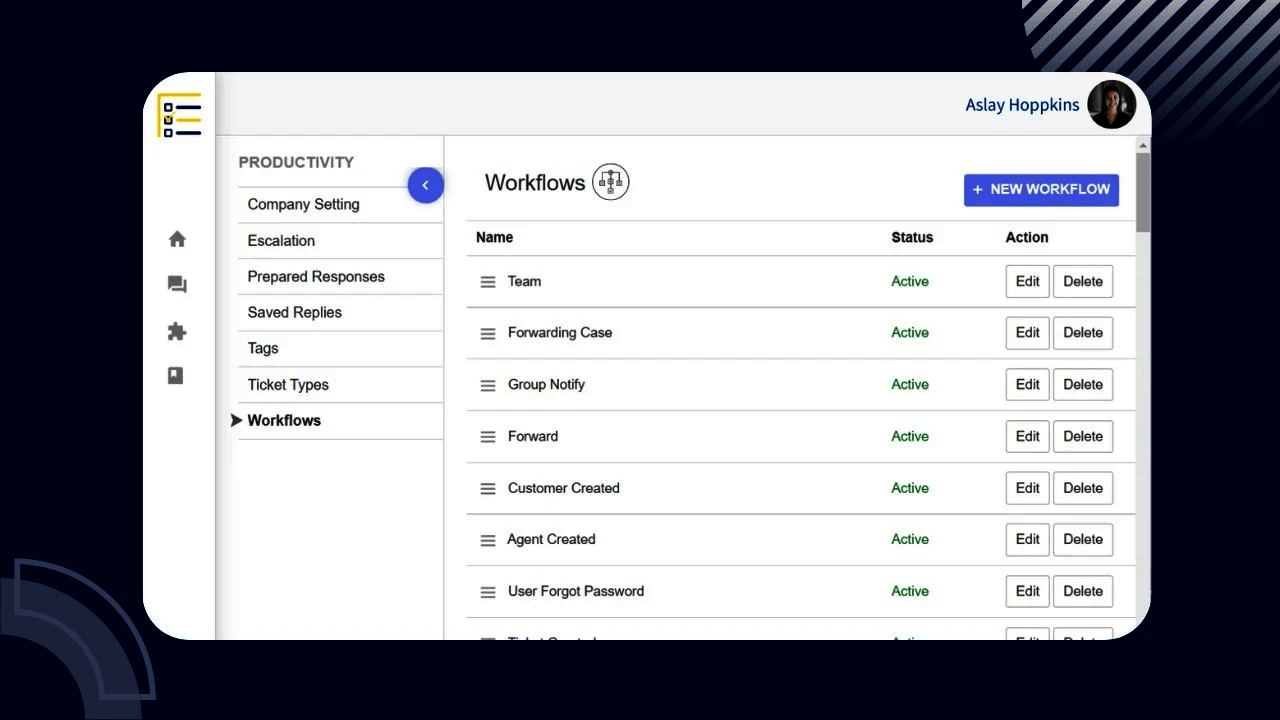Click the drag handle for User Forgot Password

488,592
